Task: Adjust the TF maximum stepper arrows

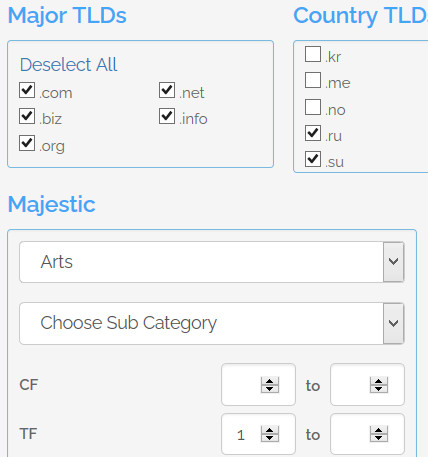Action: click(x=379, y=434)
